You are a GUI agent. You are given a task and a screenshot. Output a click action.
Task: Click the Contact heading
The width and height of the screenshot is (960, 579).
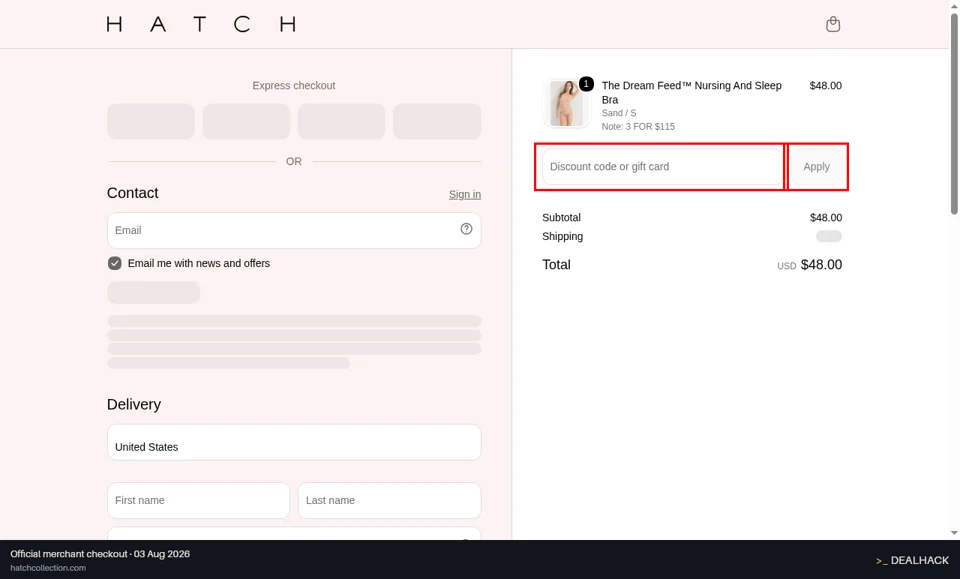click(132, 193)
